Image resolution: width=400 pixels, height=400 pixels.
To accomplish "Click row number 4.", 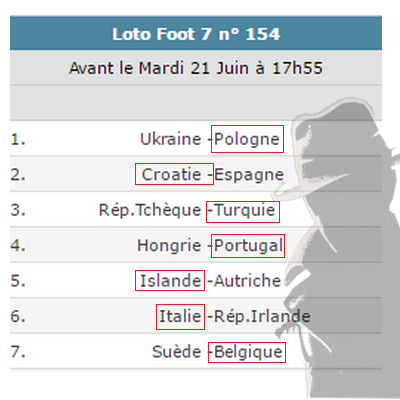I will 18,246.
